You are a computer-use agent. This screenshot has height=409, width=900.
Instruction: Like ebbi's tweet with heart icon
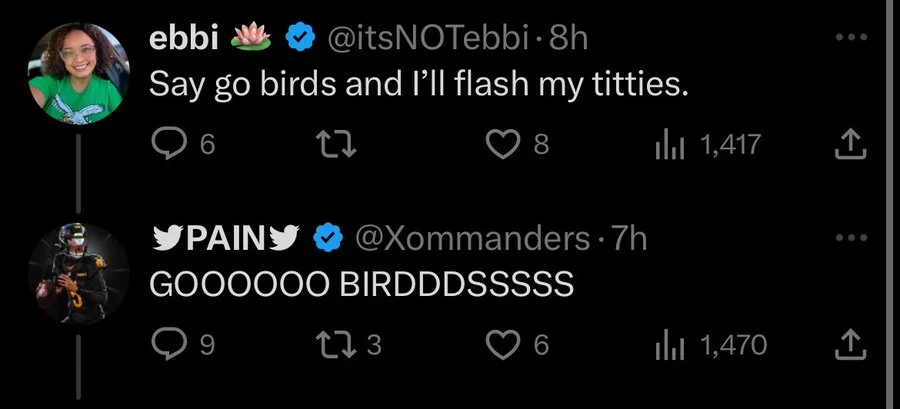point(503,145)
